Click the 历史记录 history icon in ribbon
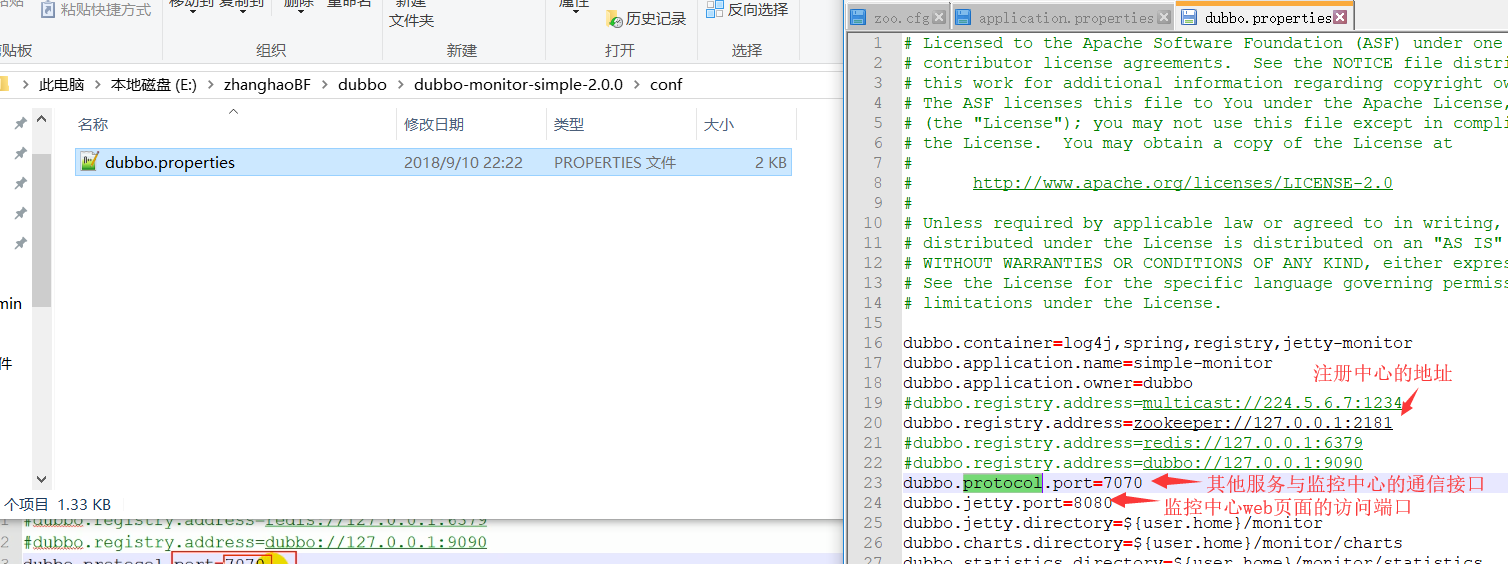This screenshot has height=564, width=1508. [x=614, y=18]
